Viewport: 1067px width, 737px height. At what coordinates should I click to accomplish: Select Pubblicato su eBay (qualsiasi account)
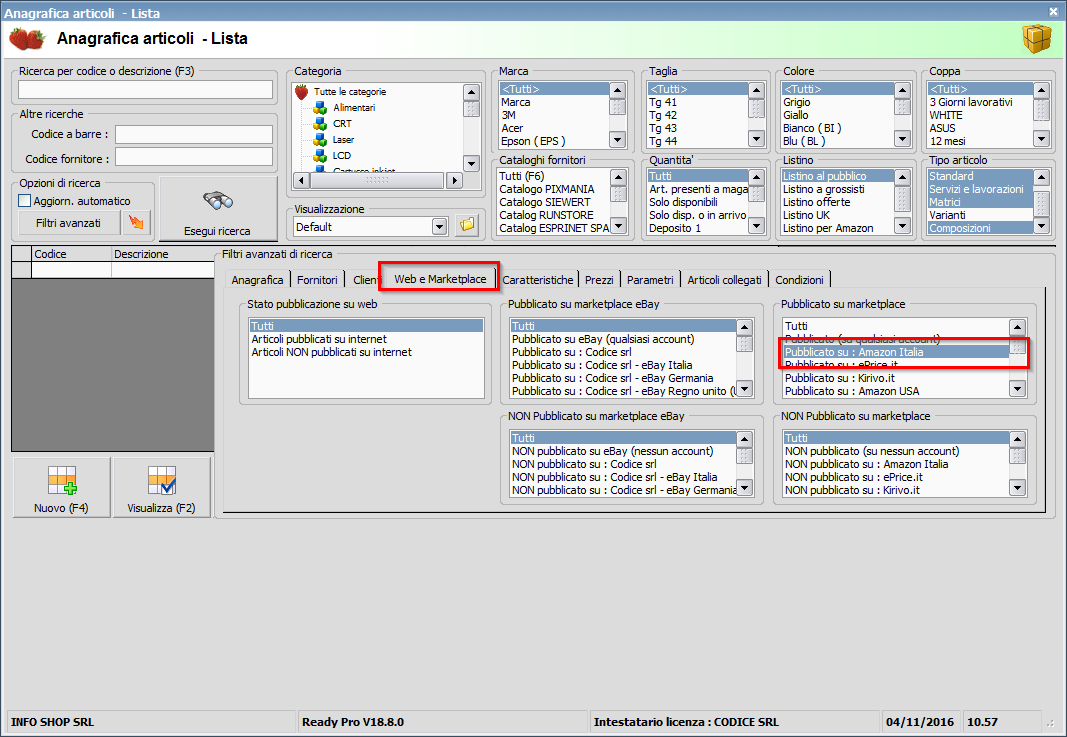pos(623,339)
